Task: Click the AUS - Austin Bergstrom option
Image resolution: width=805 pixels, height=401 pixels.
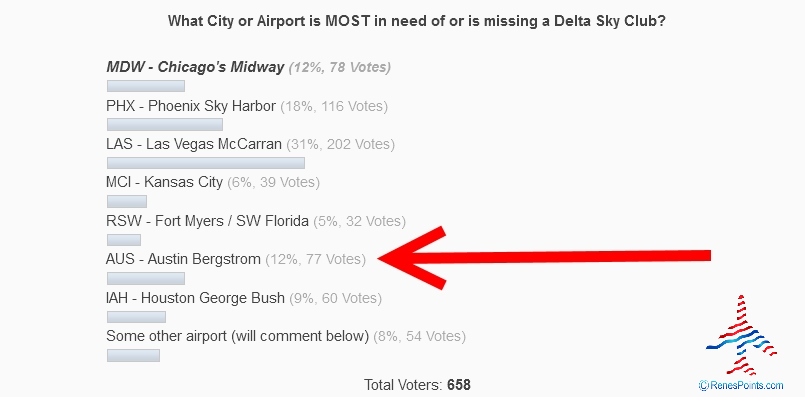Action: (x=183, y=259)
